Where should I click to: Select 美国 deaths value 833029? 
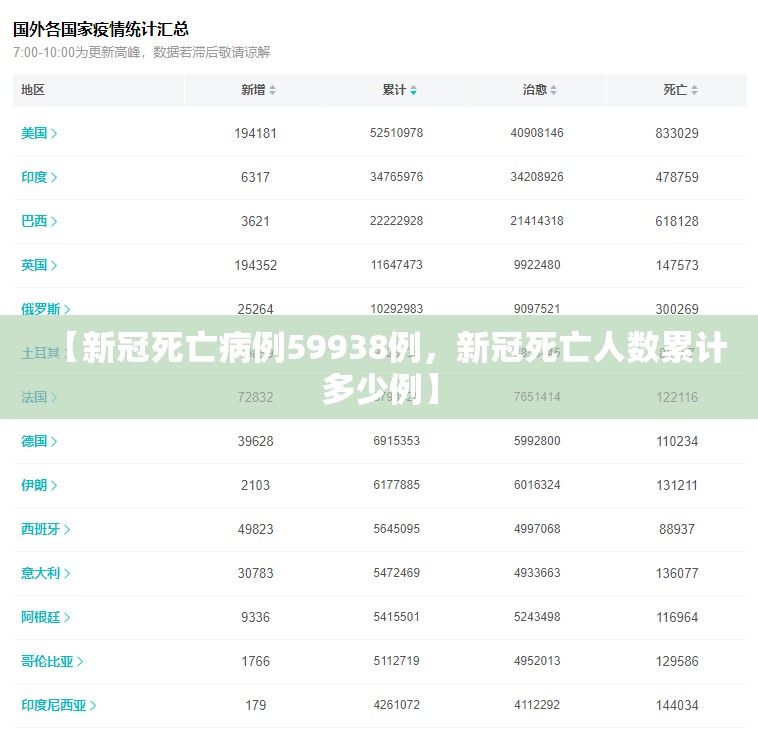[677, 133]
